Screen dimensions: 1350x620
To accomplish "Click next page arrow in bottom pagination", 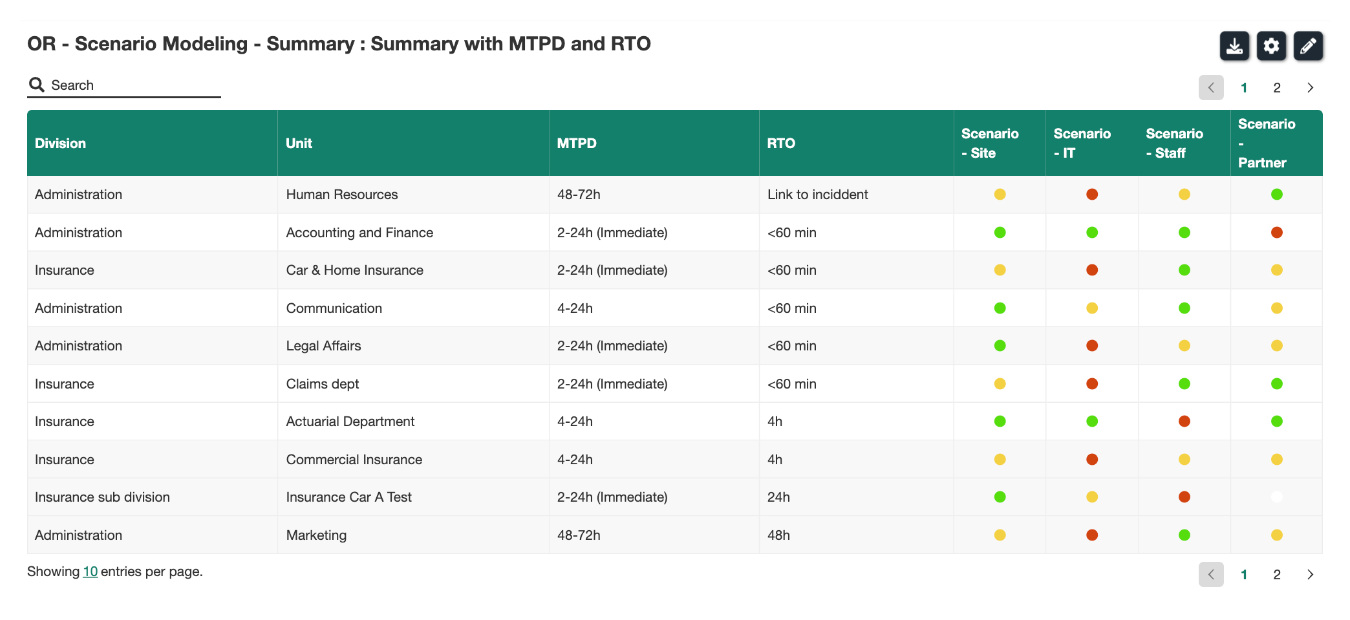I will [1310, 574].
